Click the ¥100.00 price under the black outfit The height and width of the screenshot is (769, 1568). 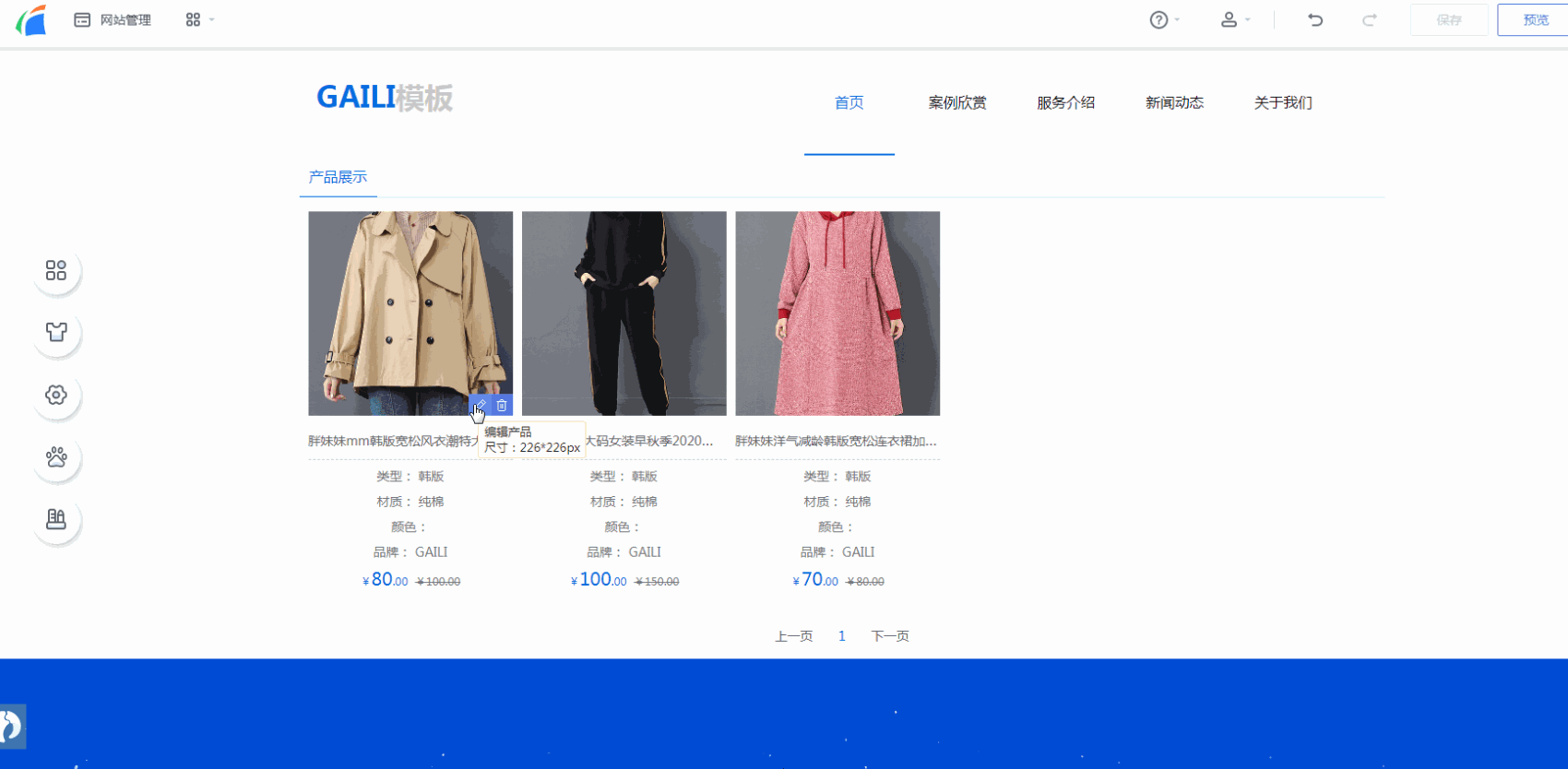pyautogui.click(x=599, y=580)
